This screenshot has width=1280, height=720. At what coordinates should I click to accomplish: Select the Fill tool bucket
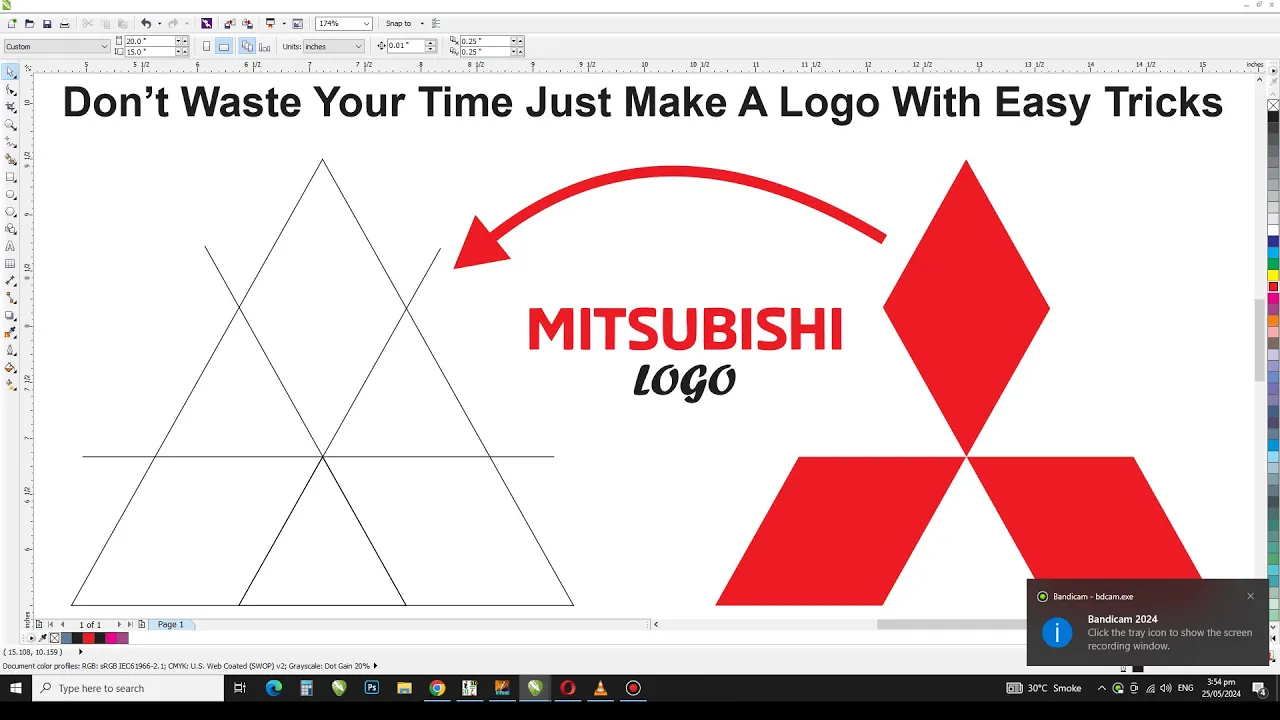click(x=11, y=367)
